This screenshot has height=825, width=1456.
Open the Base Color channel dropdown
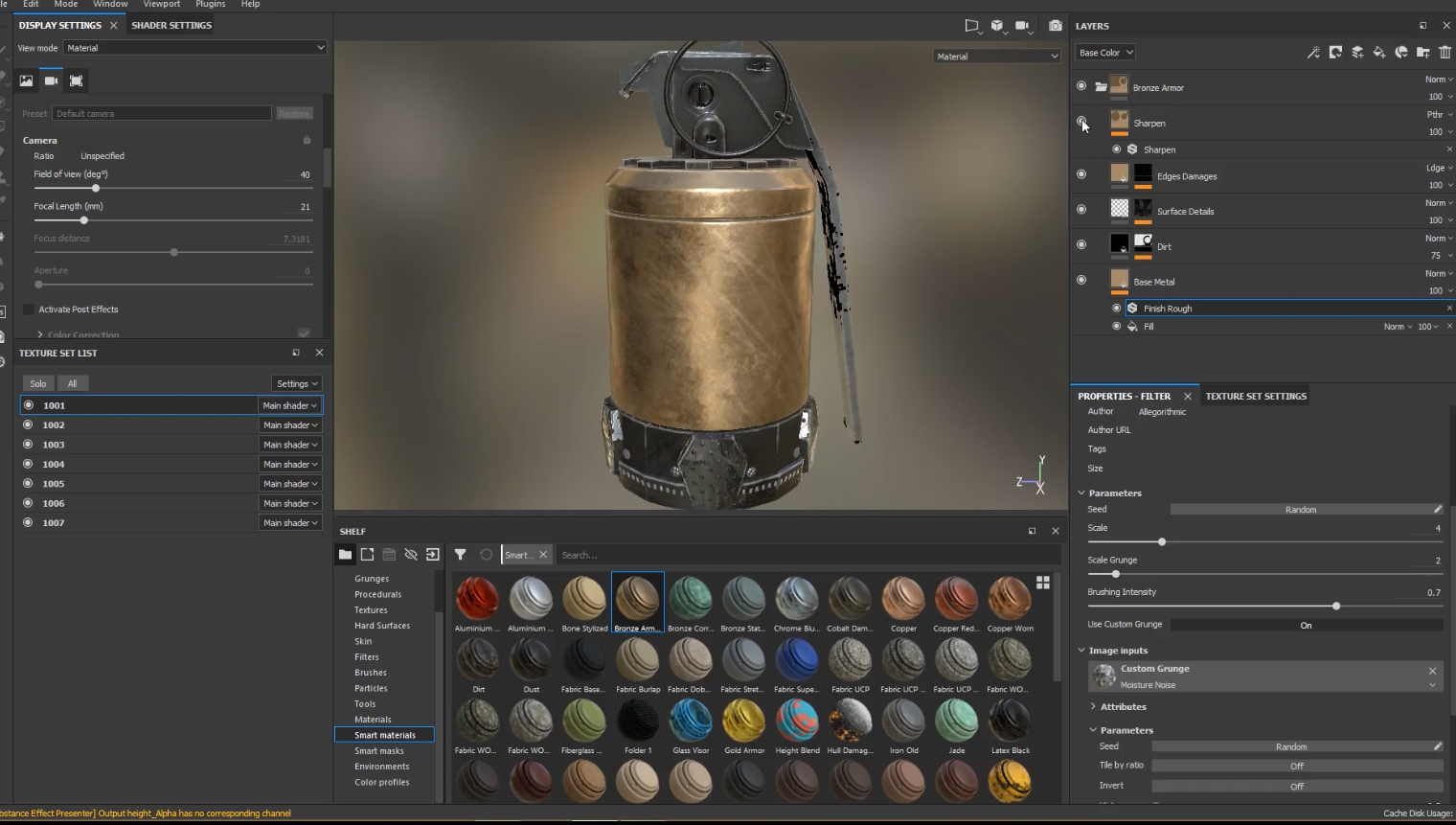pyautogui.click(x=1105, y=53)
